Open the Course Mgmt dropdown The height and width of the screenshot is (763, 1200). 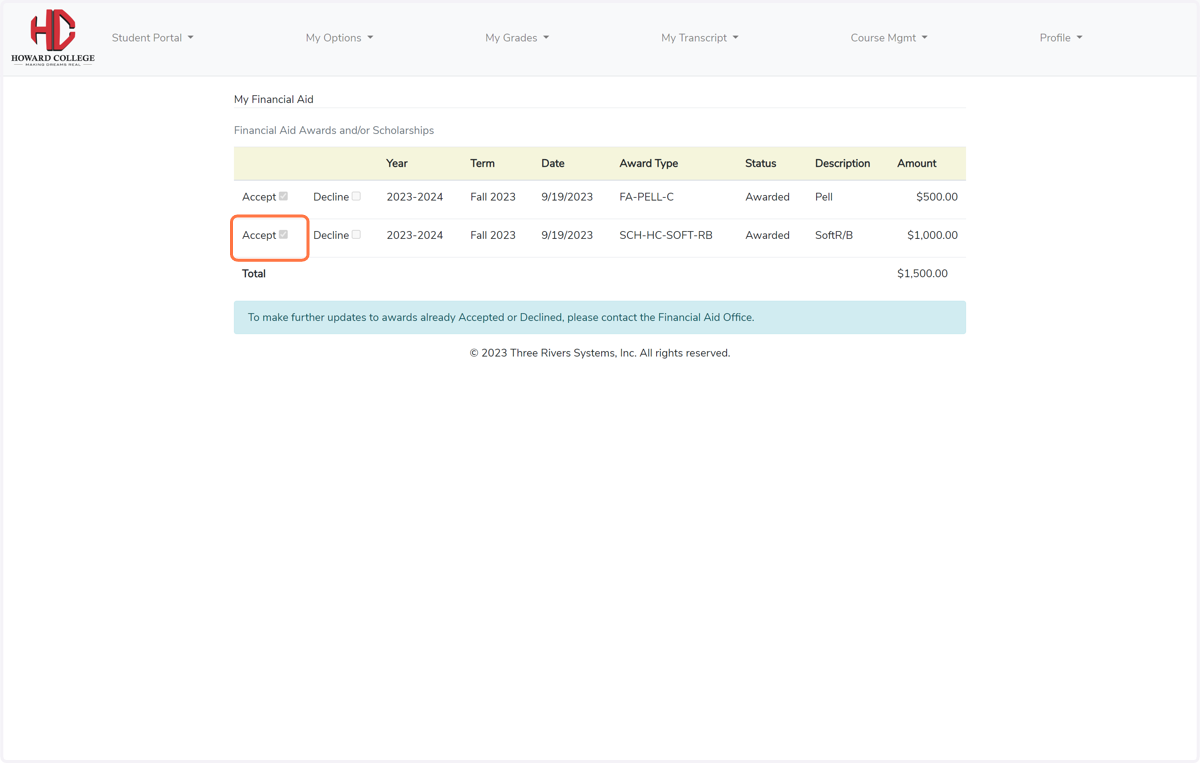pos(888,38)
